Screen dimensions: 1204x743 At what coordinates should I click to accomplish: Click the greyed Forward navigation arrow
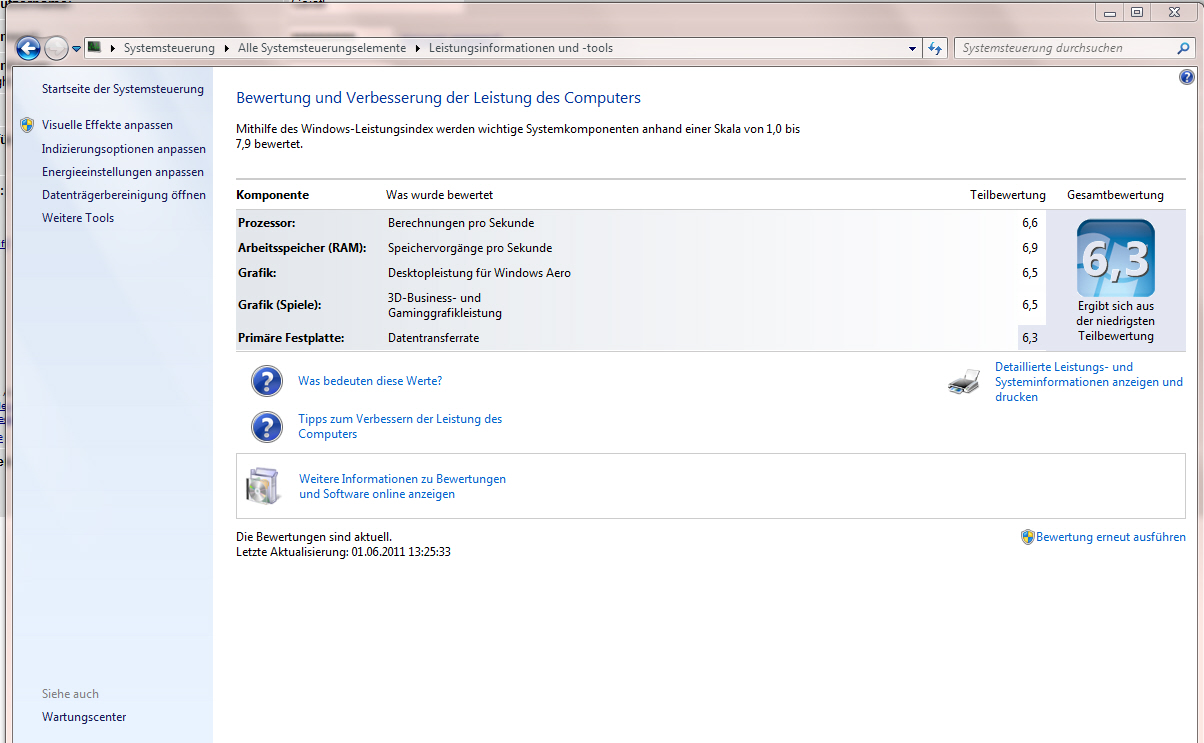click(x=57, y=48)
